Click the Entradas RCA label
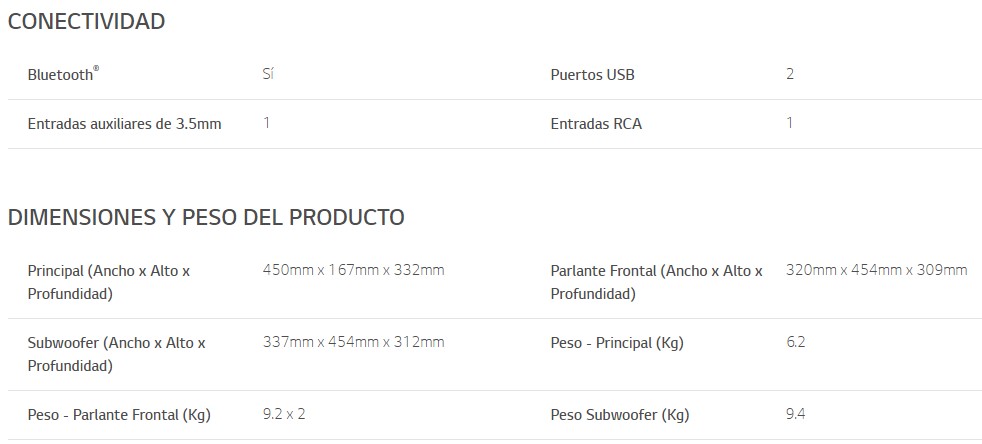Screen dimensions: 982x444 pos(596,123)
